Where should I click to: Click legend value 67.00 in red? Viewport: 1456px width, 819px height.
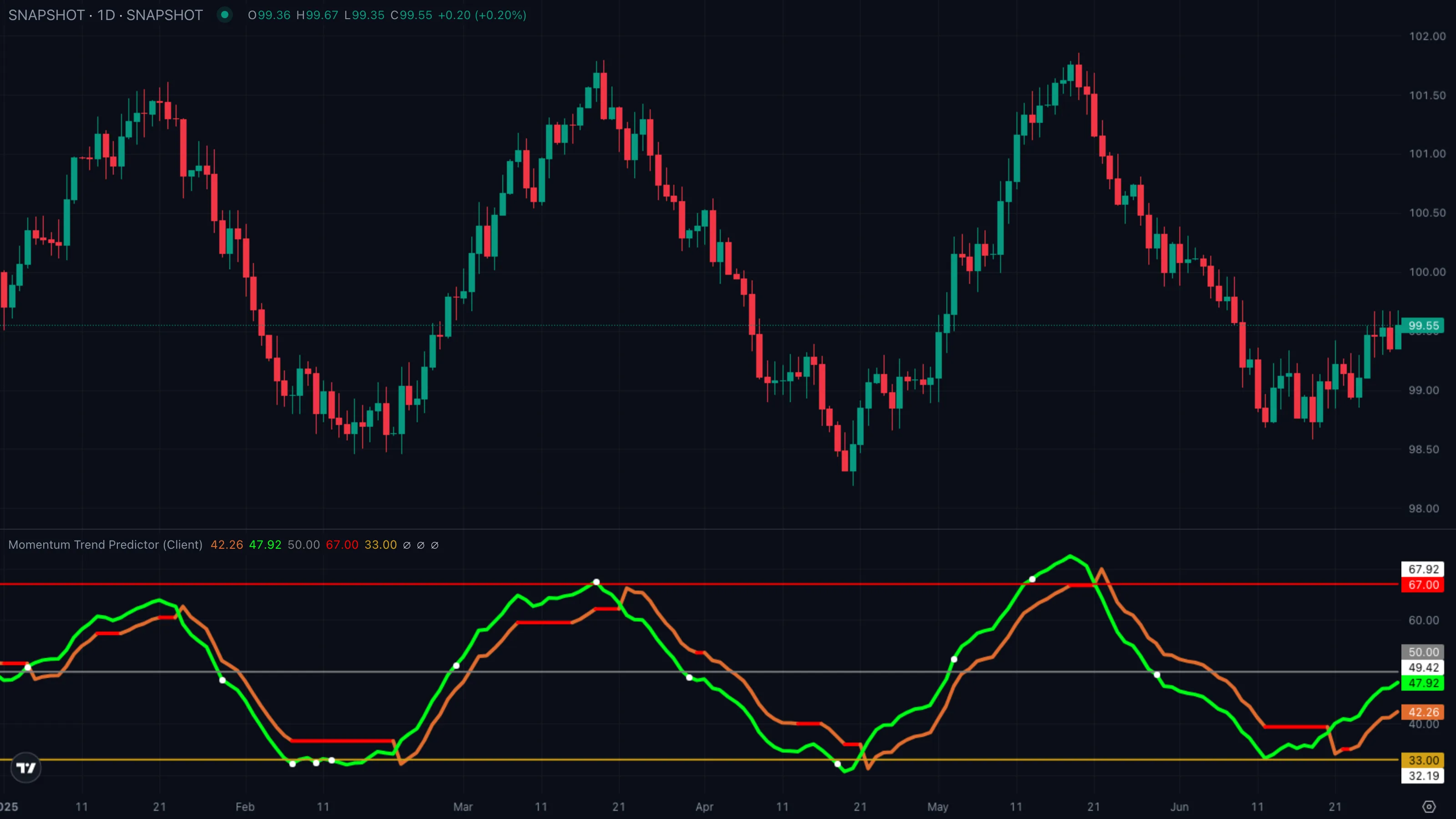point(342,545)
